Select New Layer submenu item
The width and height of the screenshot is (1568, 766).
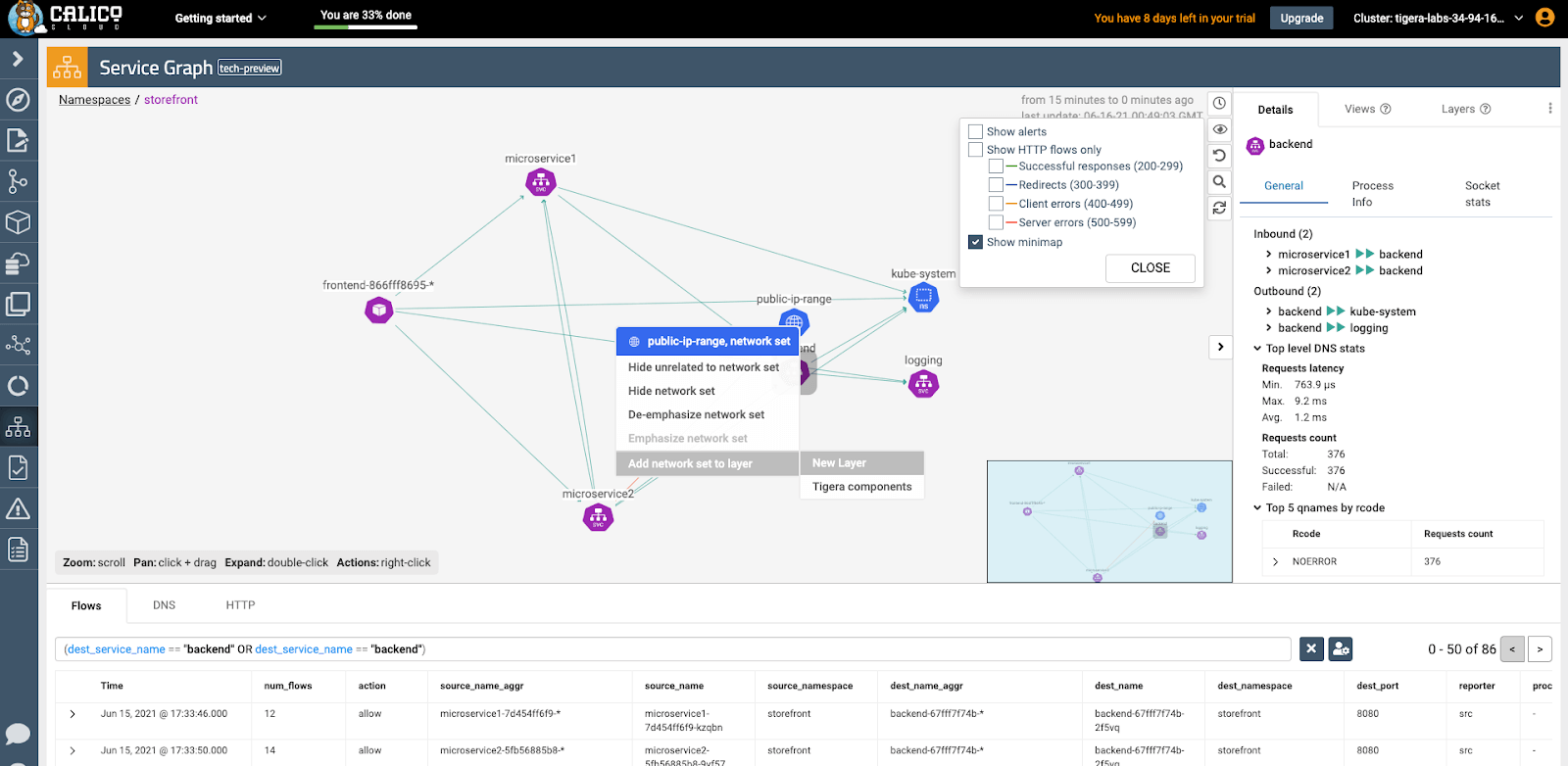coord(862,463)
